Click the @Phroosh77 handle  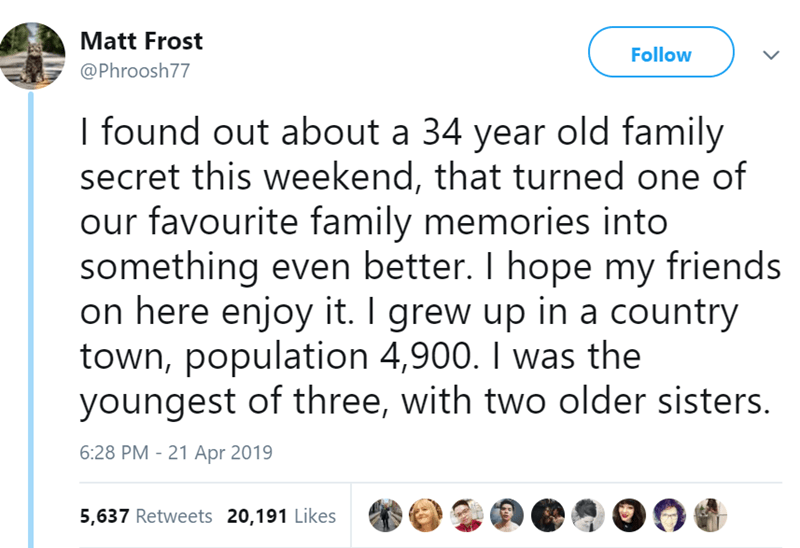tap(133, 71)
